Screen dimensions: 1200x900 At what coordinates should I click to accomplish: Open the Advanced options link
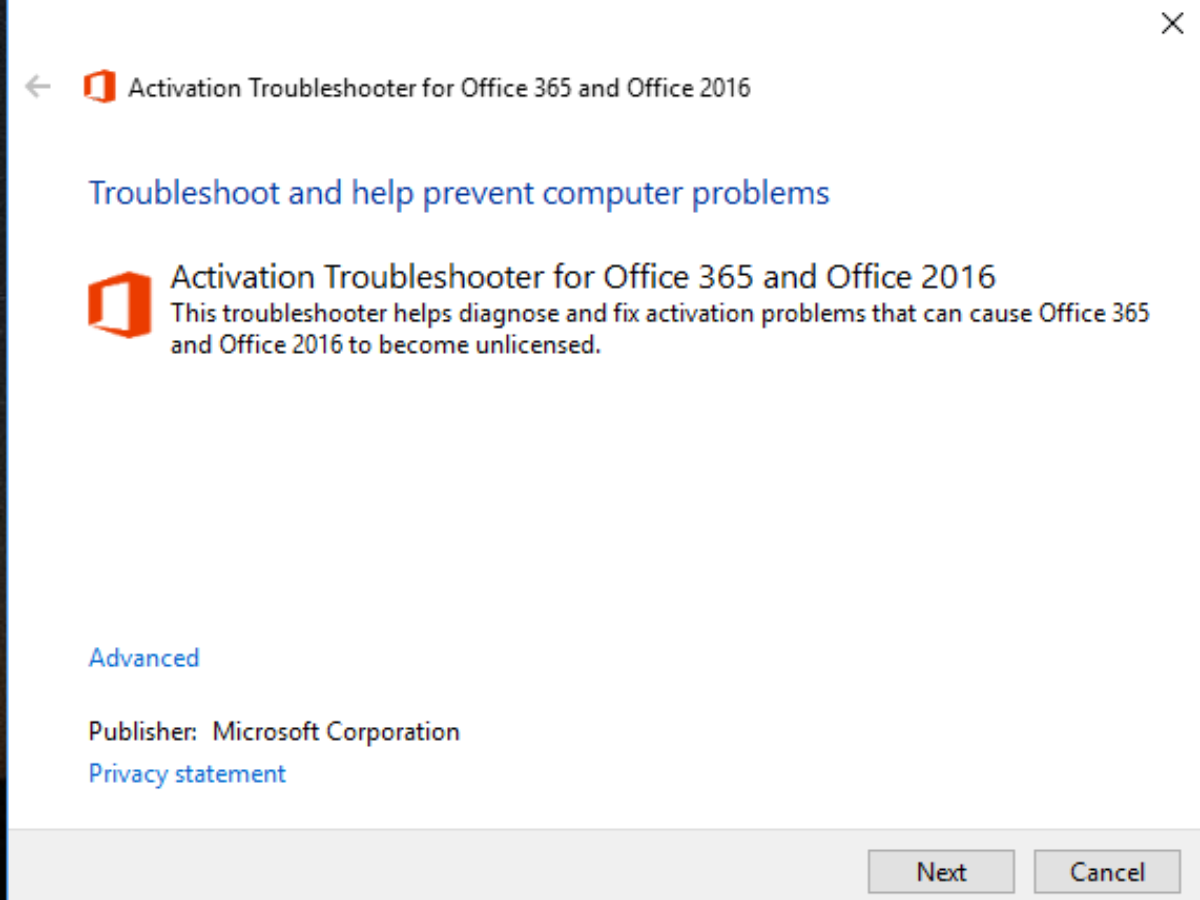tap(144, 658)
